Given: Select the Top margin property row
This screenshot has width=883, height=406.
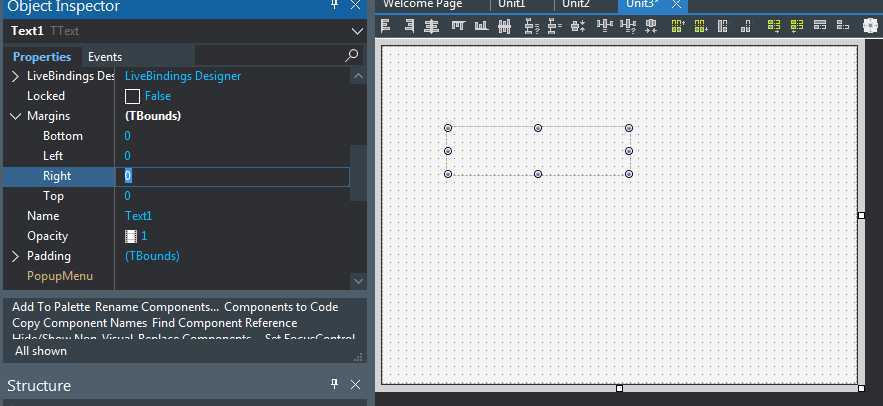Looking at the screenshot, I should click(x=176, y=196).
